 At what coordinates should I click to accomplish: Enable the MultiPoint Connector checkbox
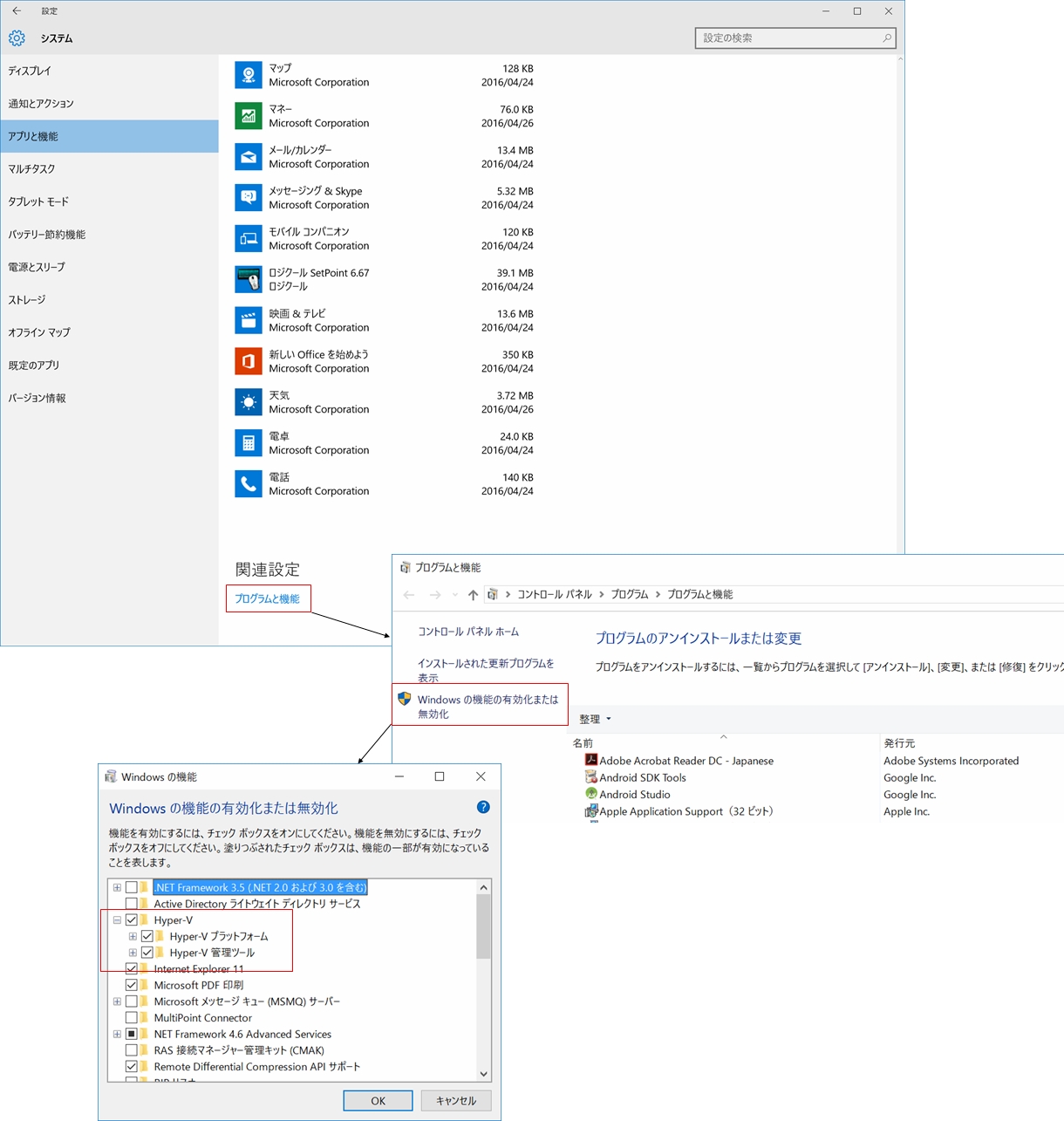132,1018
